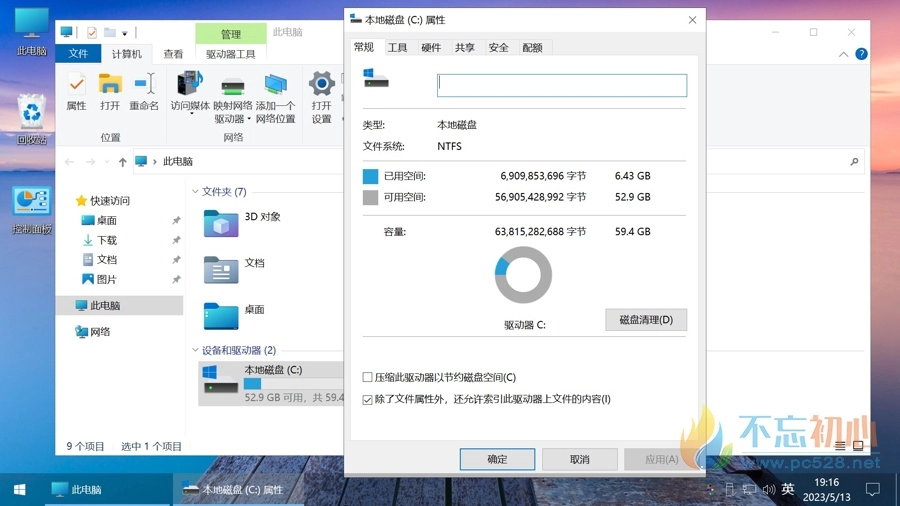Open the recent locations dropdown in the navigation bar

[x=107, y=162]
